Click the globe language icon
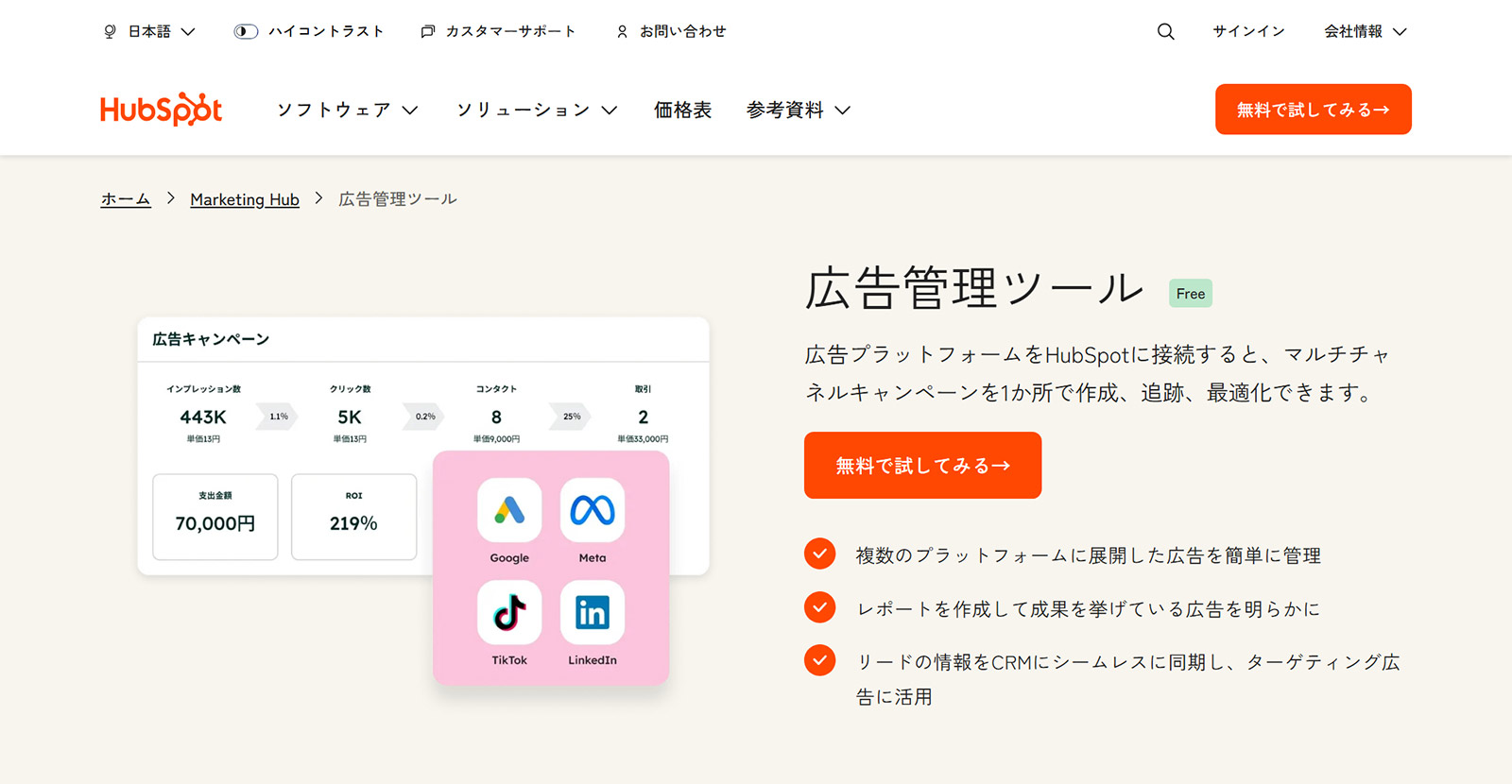The width and height of the screenshot is (1512, 784). pos(110,31)
